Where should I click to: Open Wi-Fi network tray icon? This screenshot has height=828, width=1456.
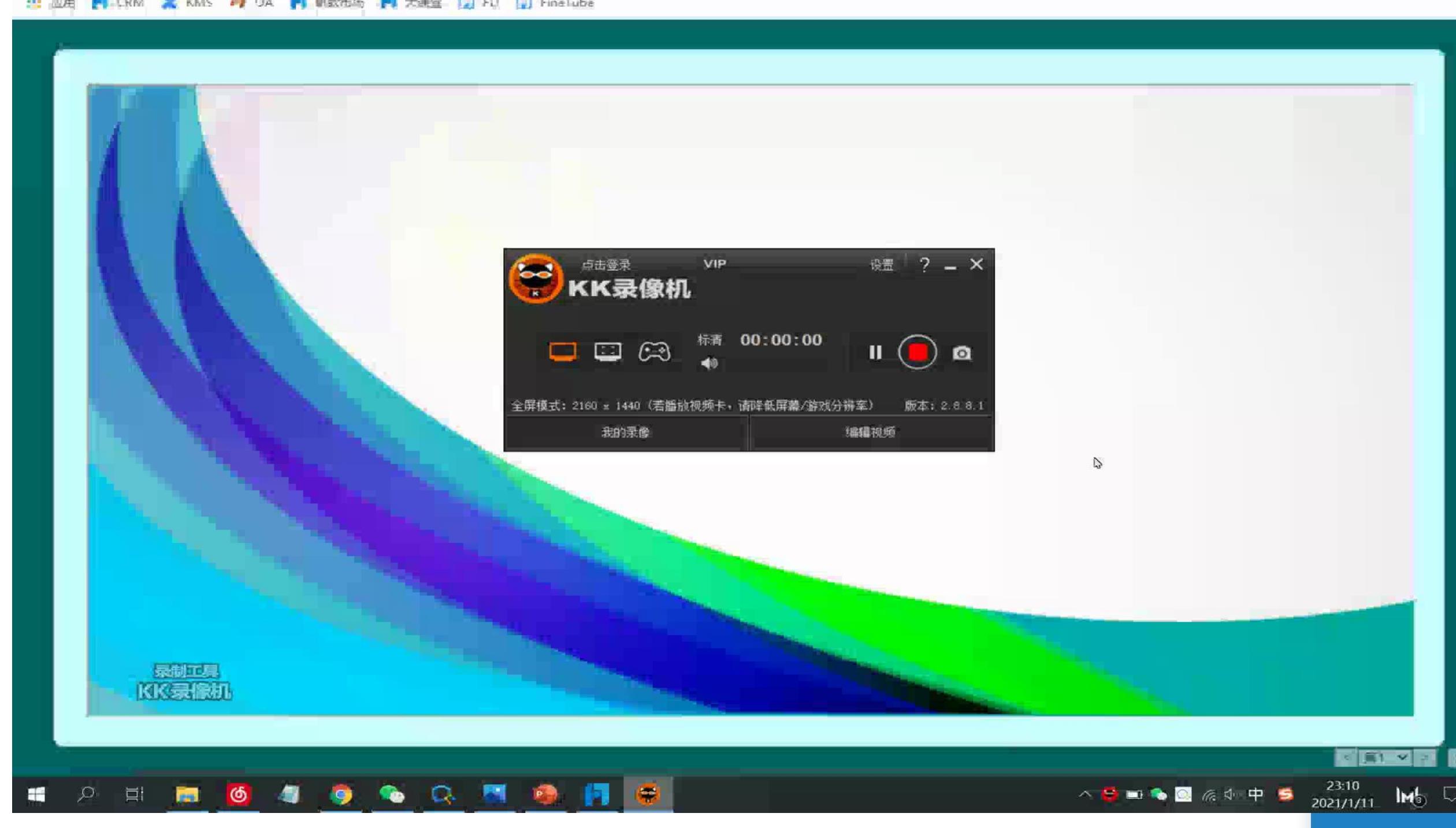(1208, 796)
